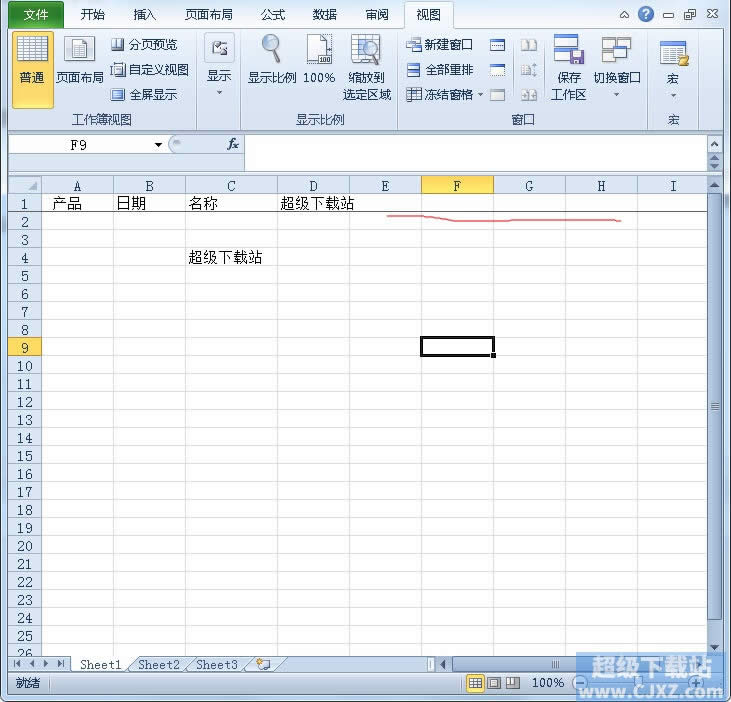The width and height of the screenshot is (731, 702).
Task: Switch to Sheet3 tab
Action: 217,664
